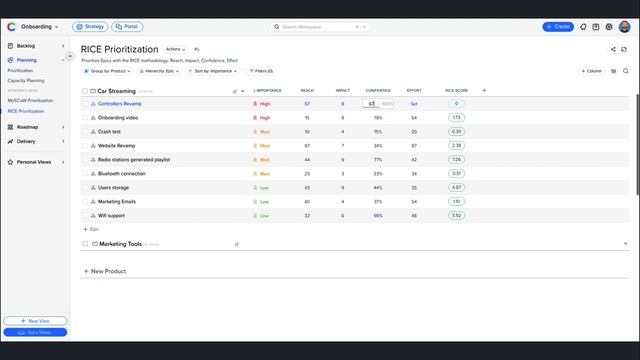Open the settings gear icon
This screenshot has height=360, width=640.
coord(609,27)
